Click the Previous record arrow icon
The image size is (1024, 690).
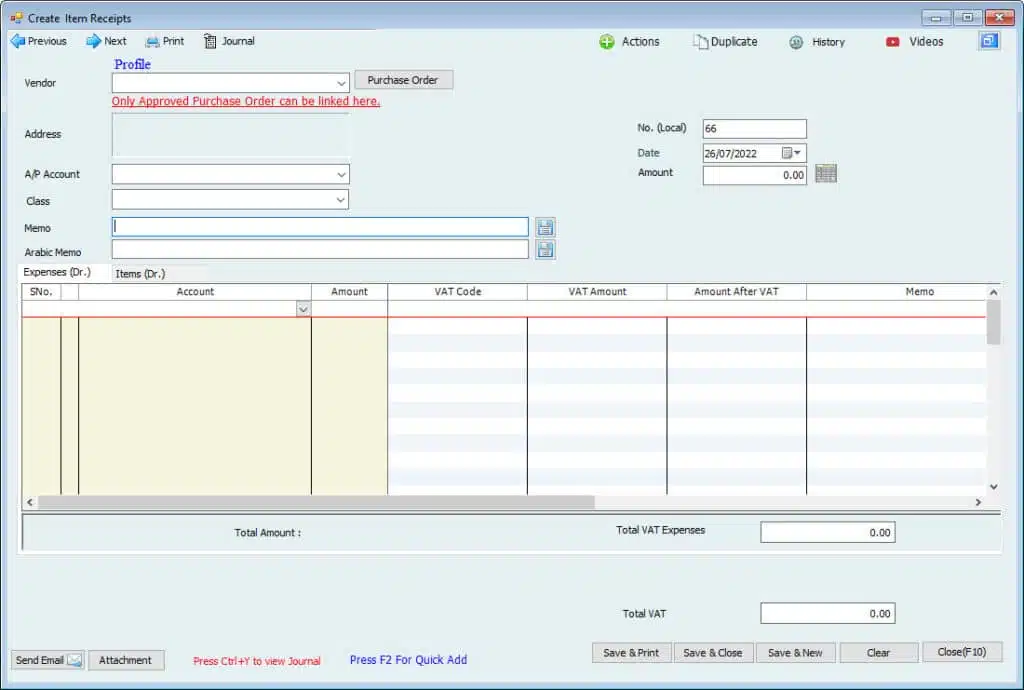[x=17, y=41]
